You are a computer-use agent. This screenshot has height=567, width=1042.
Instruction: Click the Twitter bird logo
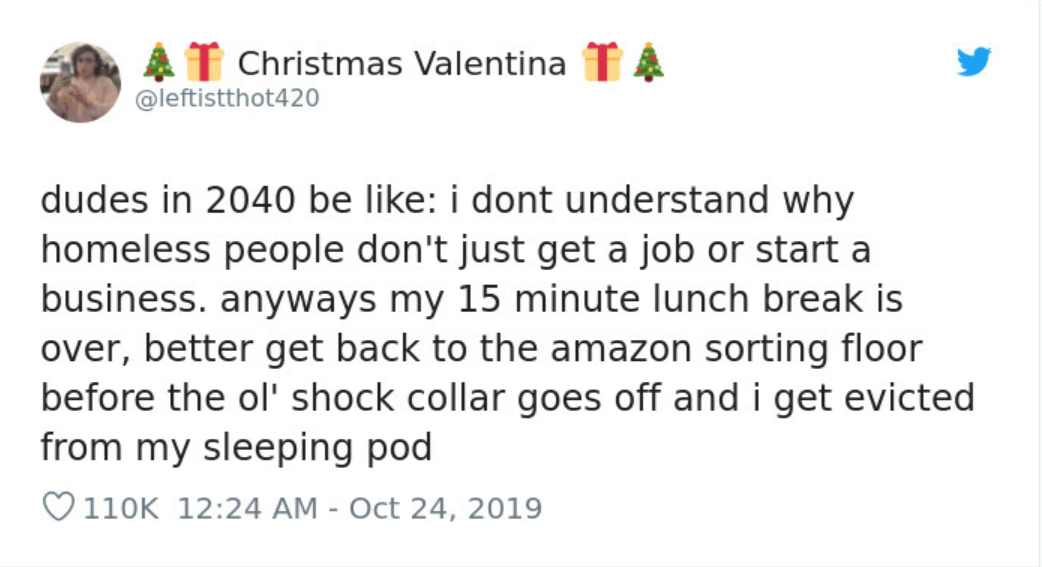coord(973,62)
